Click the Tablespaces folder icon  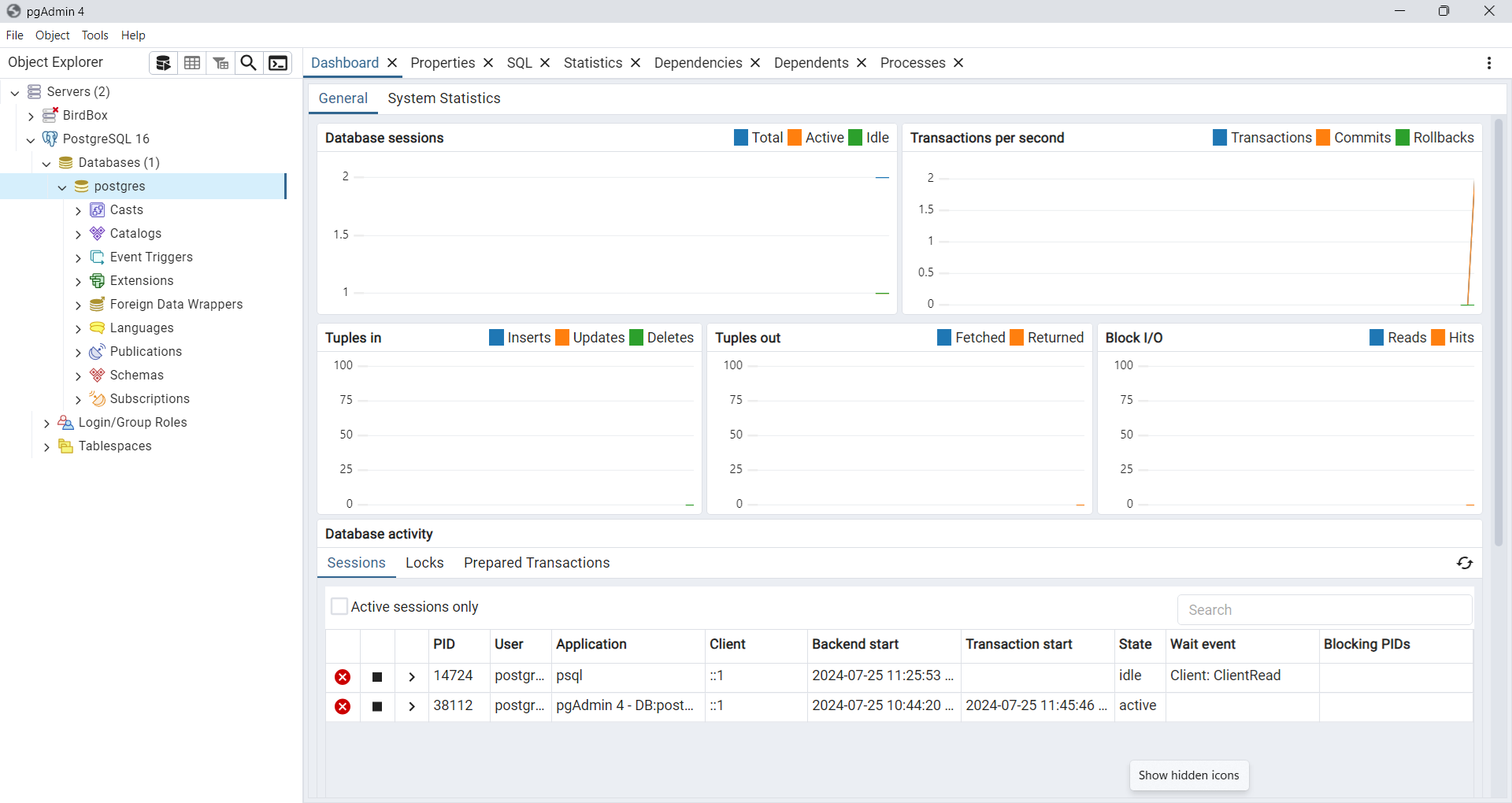[66, 446]
